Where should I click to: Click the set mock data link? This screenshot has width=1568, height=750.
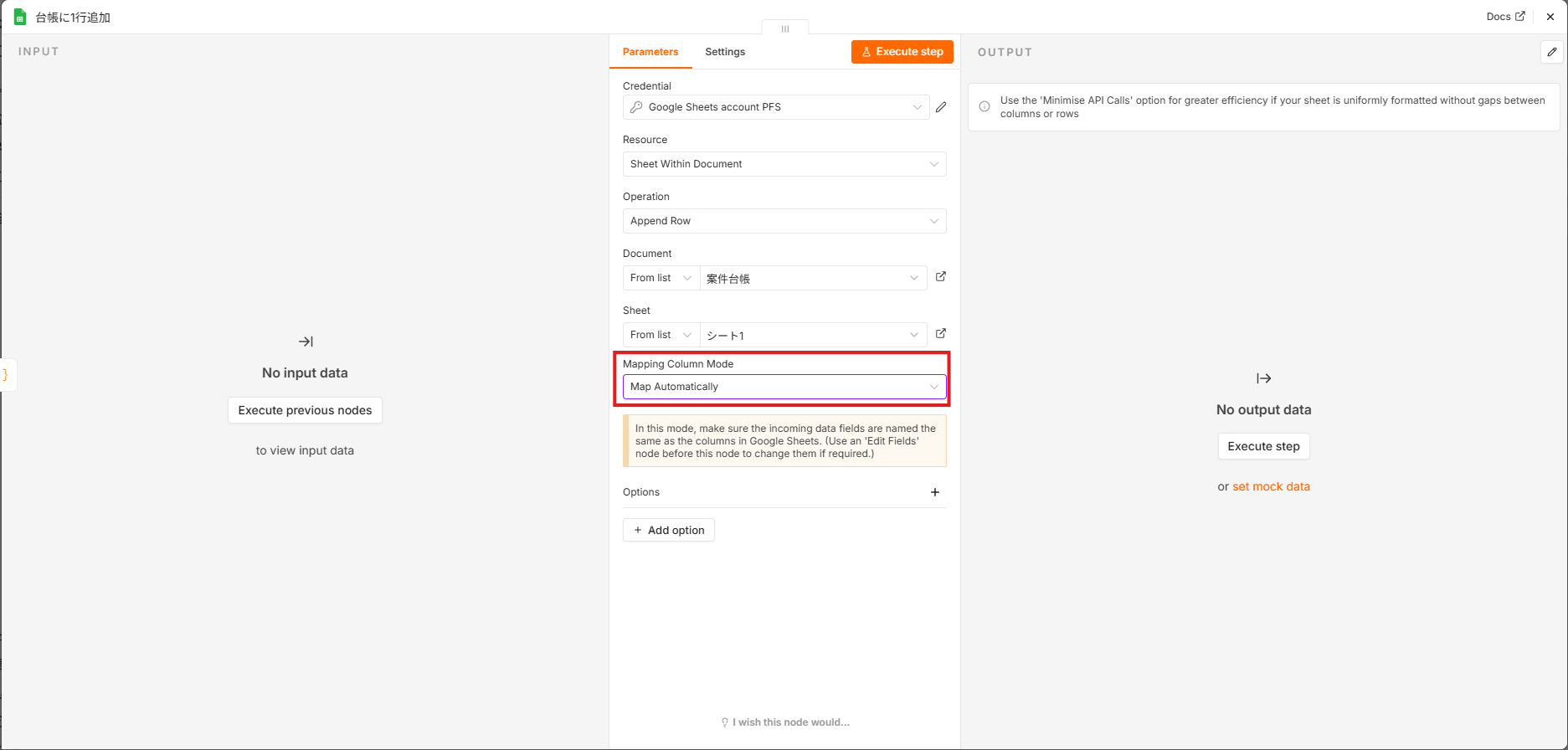(x=1271, y=486)
